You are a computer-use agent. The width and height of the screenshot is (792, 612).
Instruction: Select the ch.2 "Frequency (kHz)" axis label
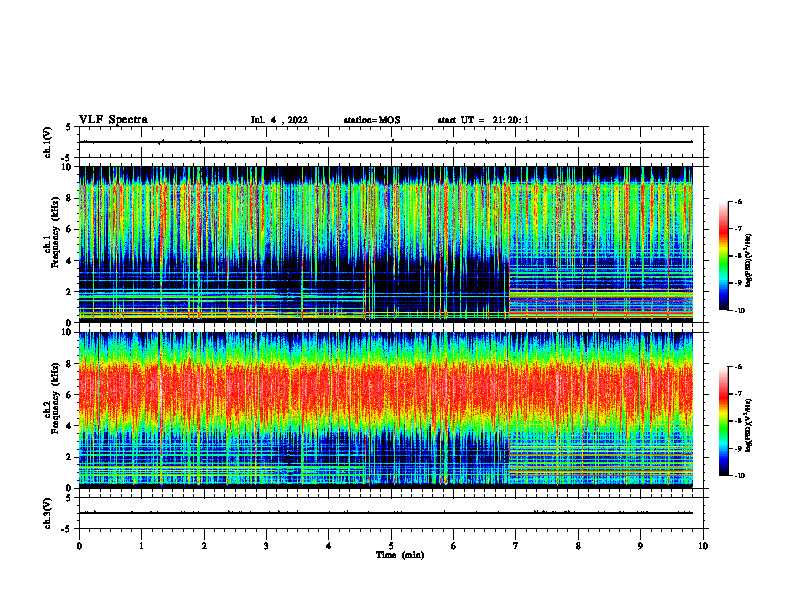(x=55, y=398)
